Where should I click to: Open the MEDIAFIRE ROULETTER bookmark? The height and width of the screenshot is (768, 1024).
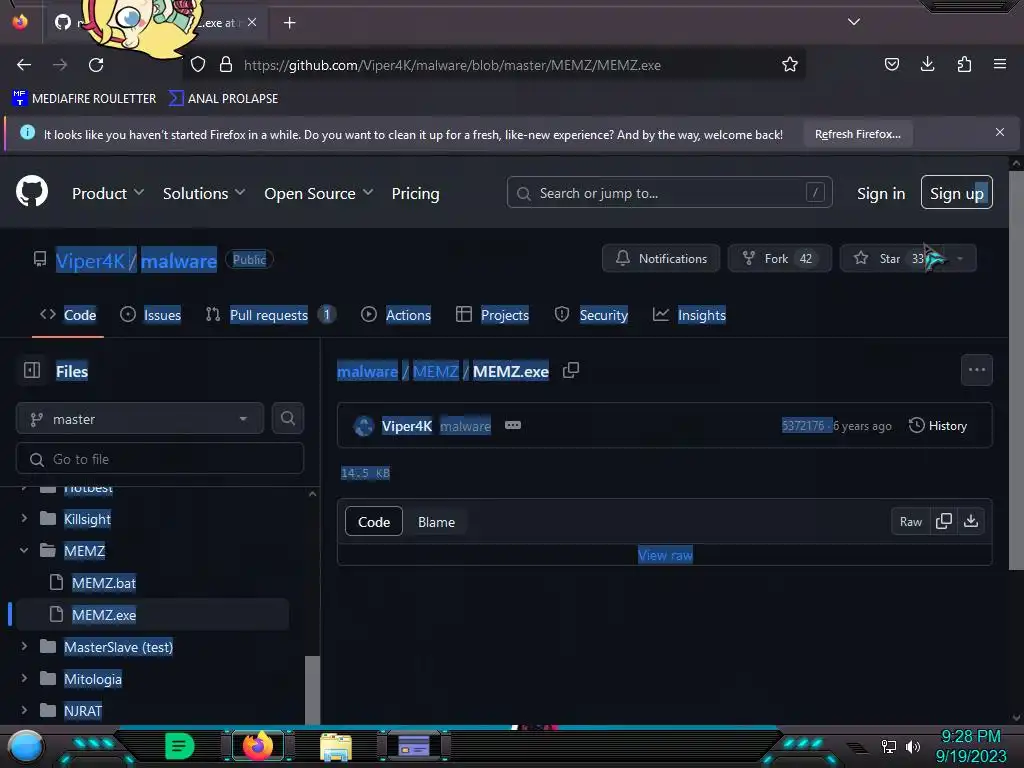tap(84, 99)
